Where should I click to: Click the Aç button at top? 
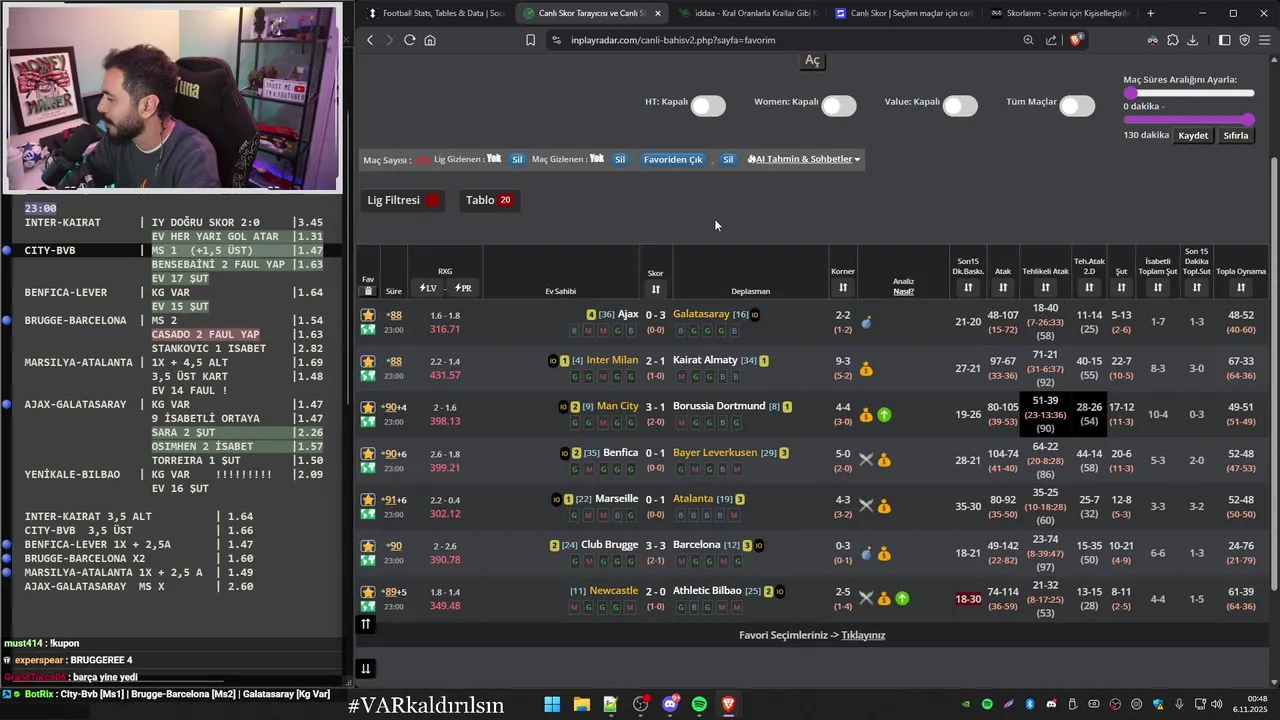click(x=812, y=60)
